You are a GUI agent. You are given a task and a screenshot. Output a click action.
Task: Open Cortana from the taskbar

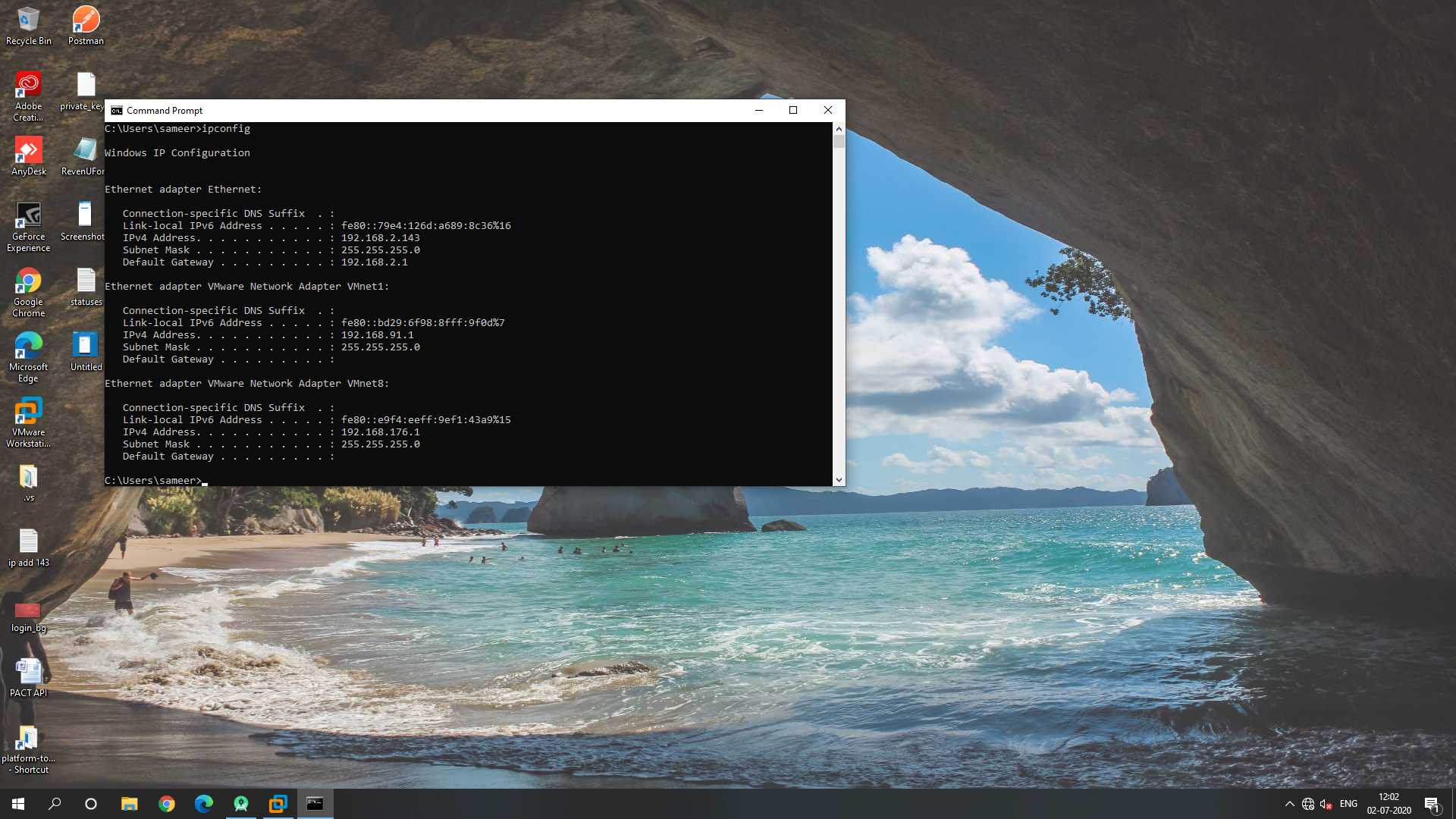coord(91,804)
